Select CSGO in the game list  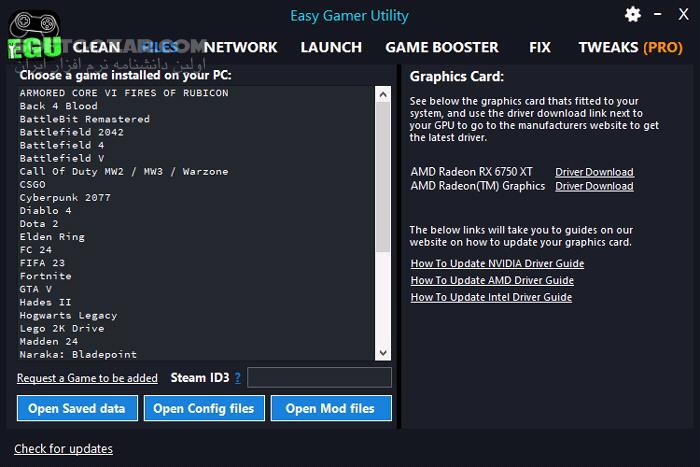tap(196, 184)
